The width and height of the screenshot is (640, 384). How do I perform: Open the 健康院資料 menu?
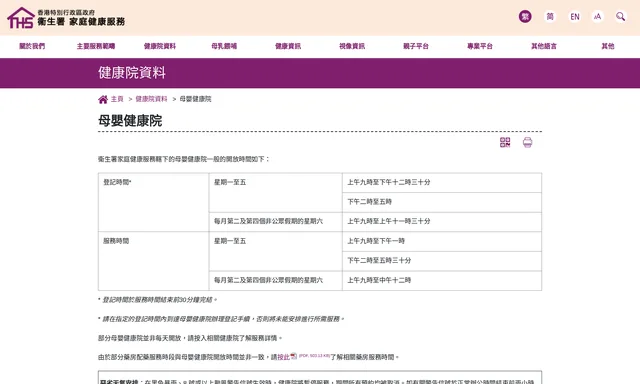(160, 46)
